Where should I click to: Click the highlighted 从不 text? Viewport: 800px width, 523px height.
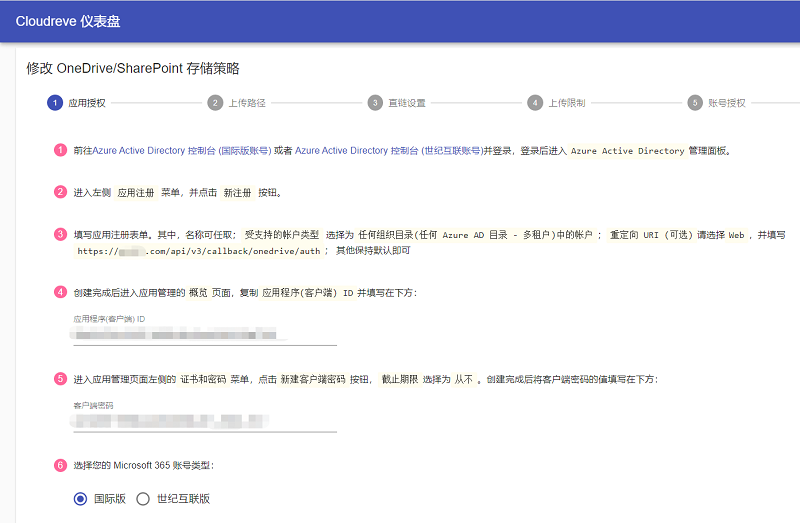point(464,380)
